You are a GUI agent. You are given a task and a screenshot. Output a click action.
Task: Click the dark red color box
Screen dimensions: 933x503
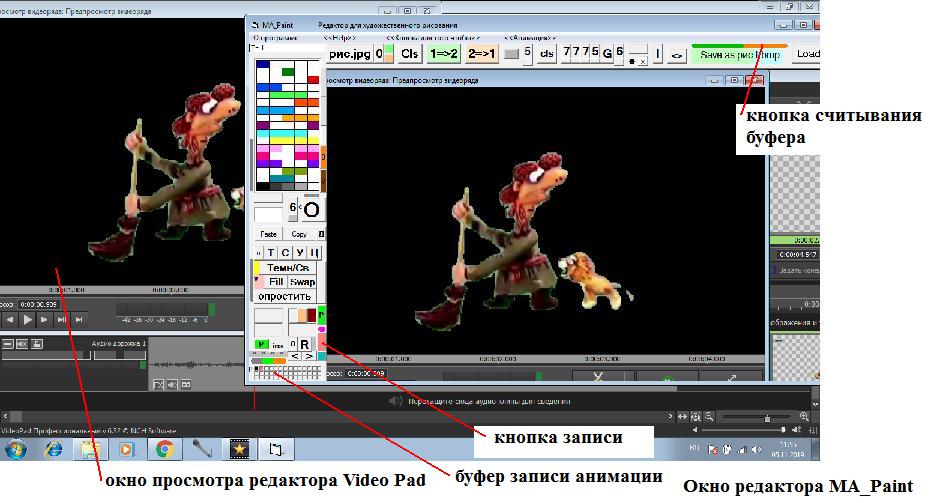[311, 315]
